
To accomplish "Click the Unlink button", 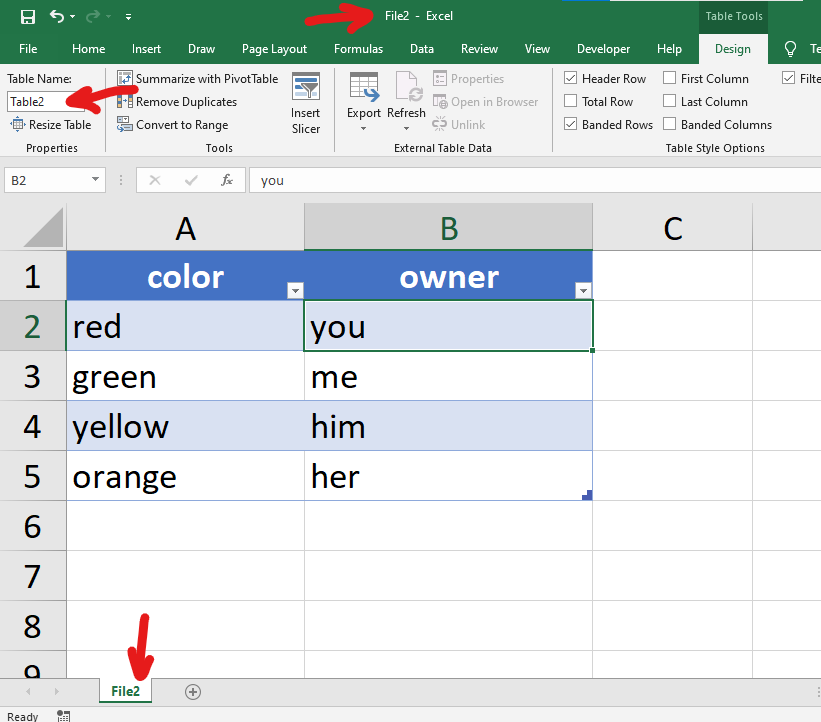I will [459, 125].
